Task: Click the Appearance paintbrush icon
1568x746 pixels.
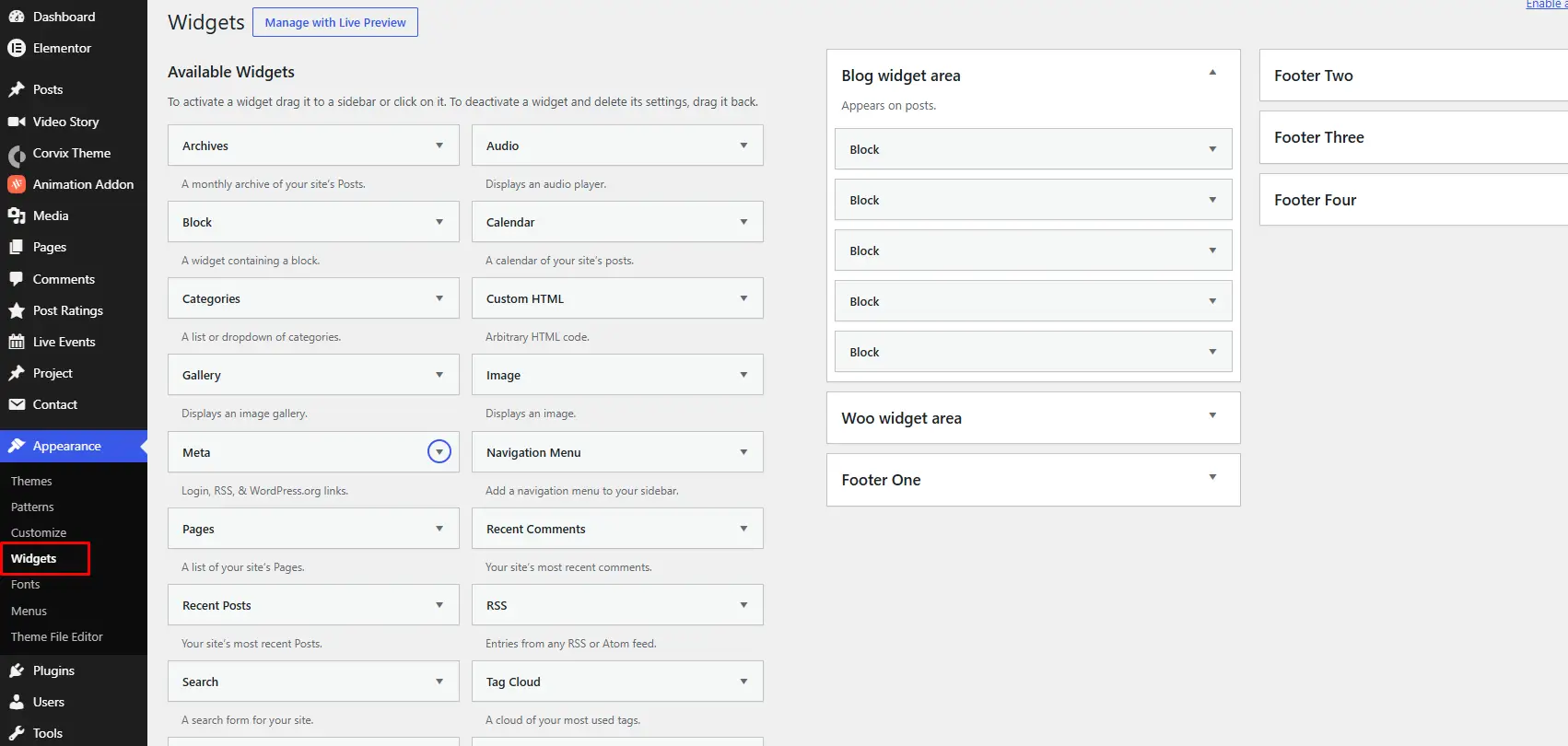Action: pyautogui.click(x=17, y=446)
